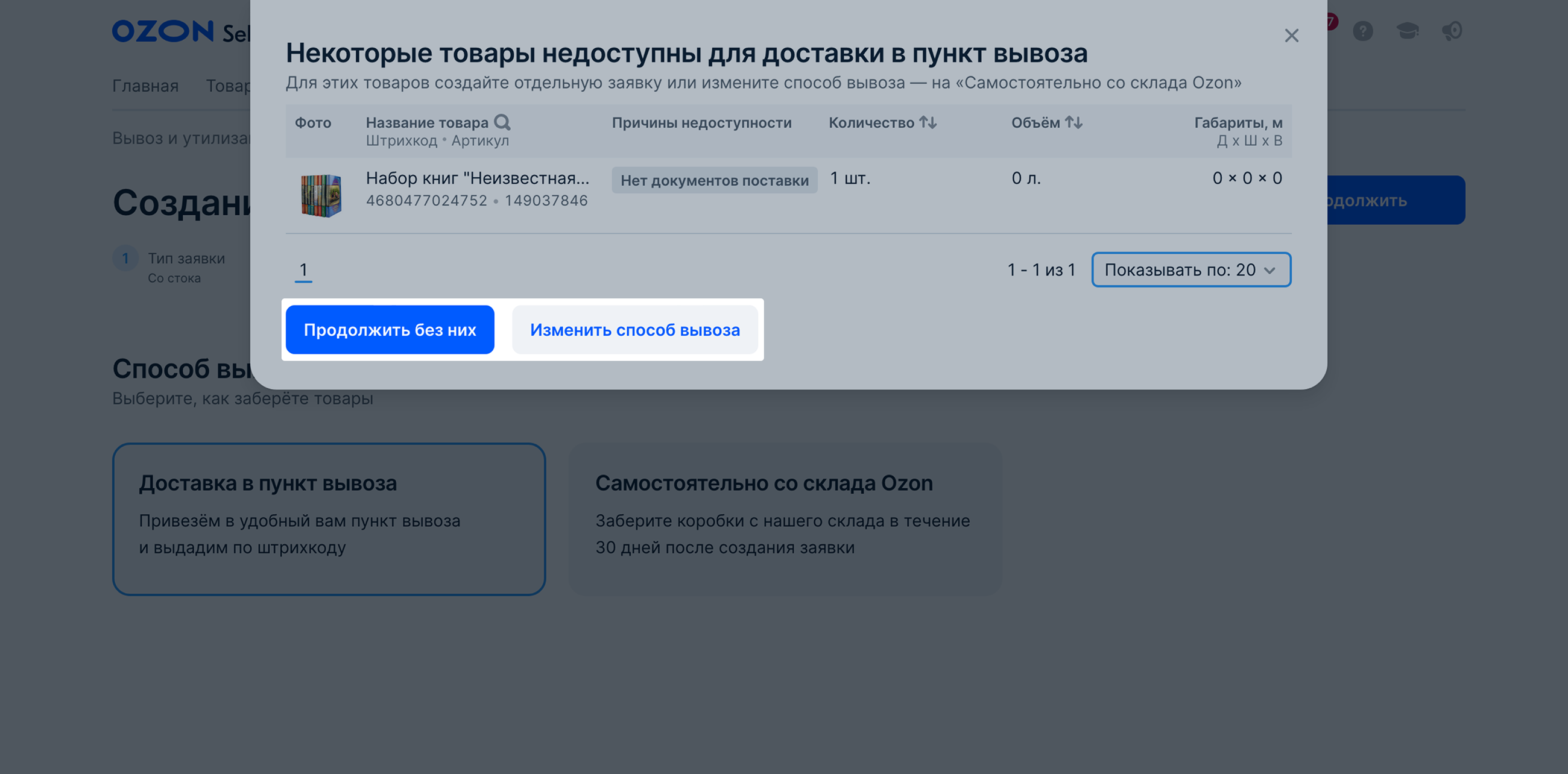Sort by Объём column arrows
Image resolution: width=1568 pixels, height=774 pixels.
1073,122
